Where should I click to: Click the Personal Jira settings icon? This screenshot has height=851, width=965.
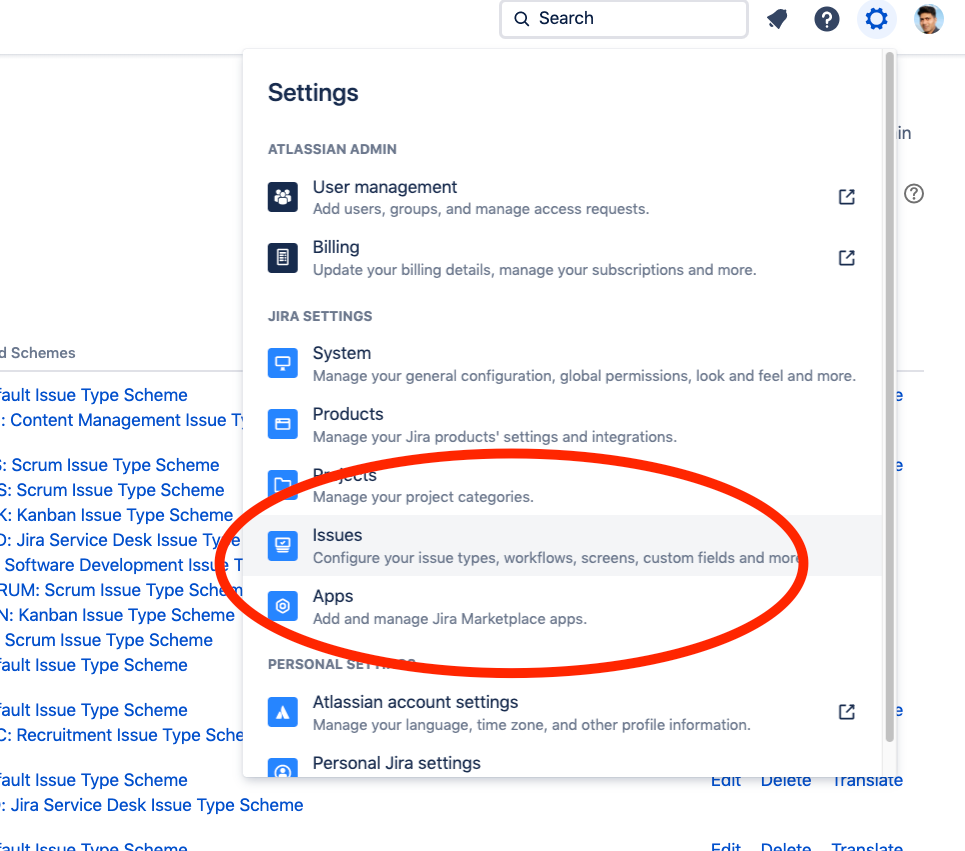(282, 767)
